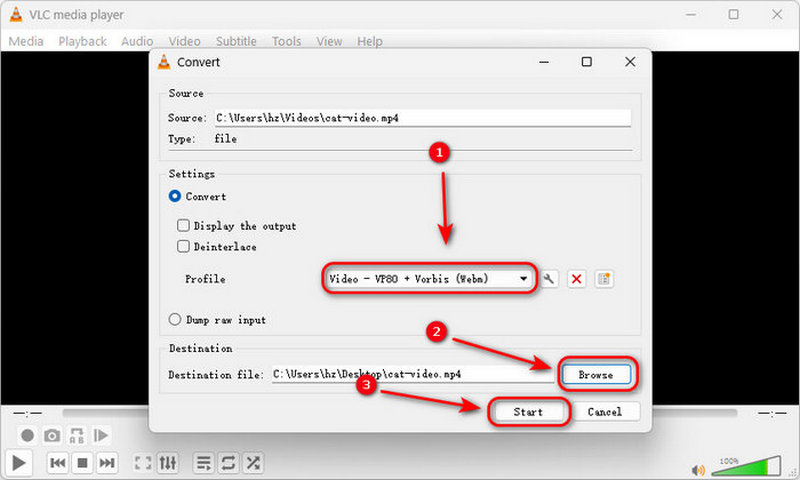The width and height of the screenshot is (800, 480).
Task: Toggle the playlist view icon
Action: pos(203,463)
